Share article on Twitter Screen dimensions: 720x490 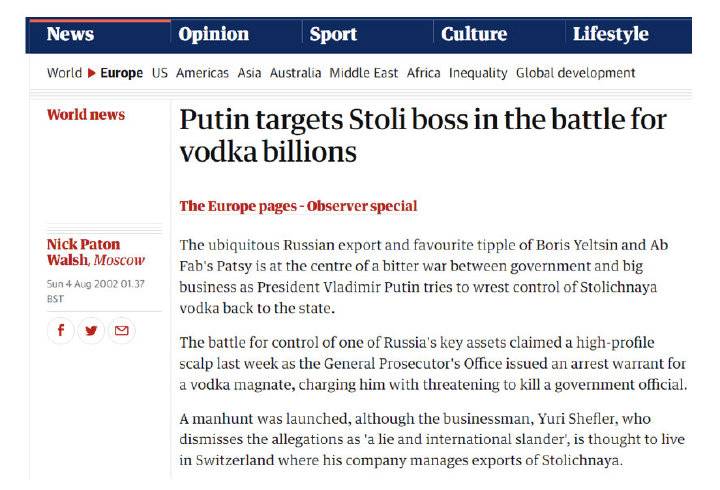[91, 330]
